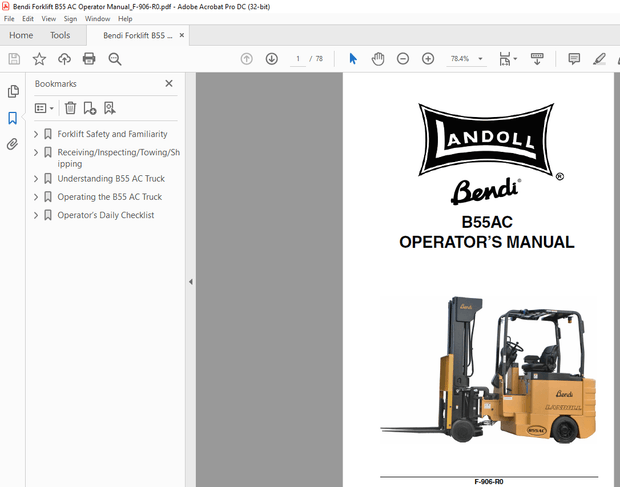Bookmark document with the star icon
620x487 pixels.
[x=39, y=59]
